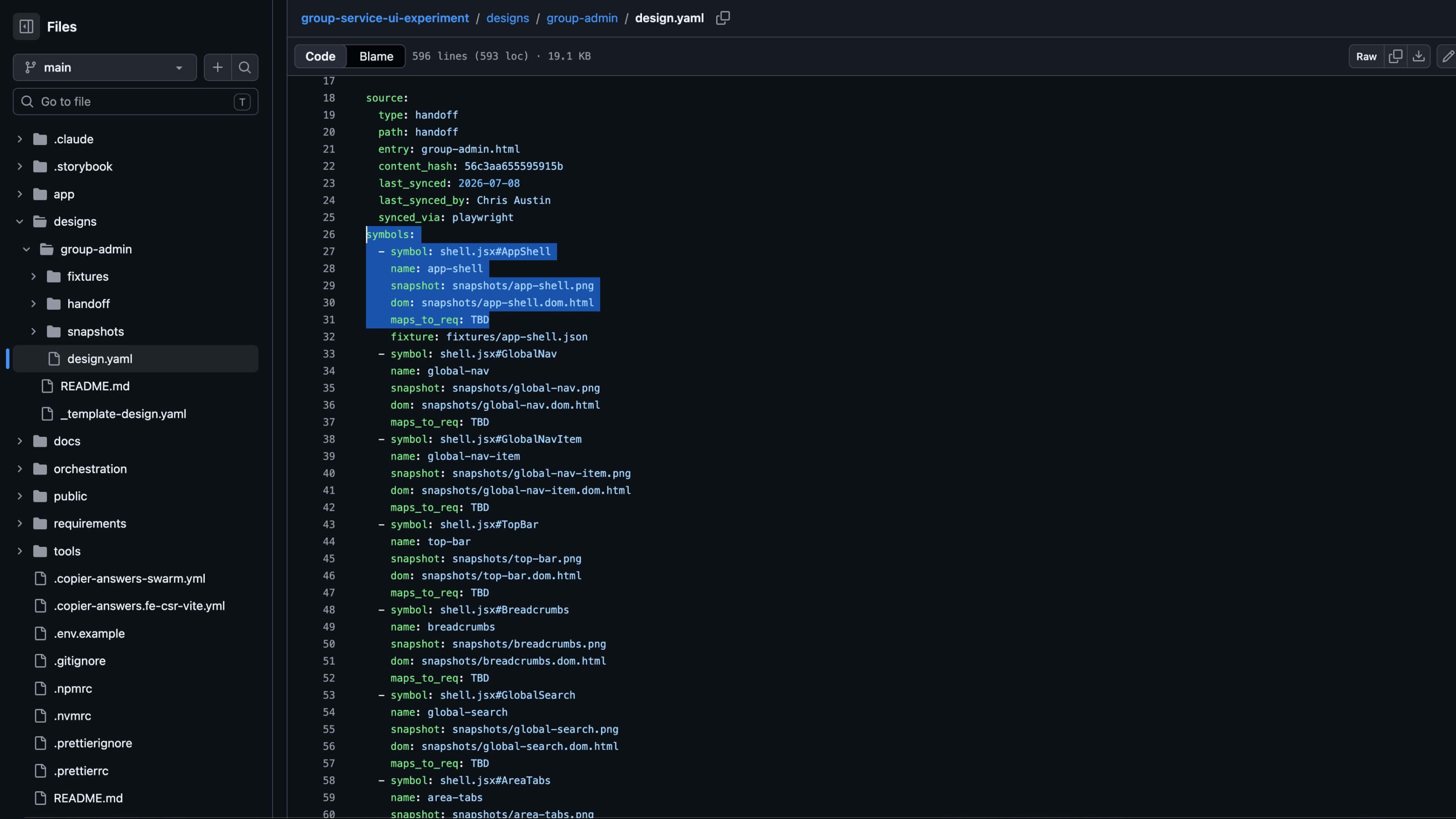
Task: Click the requirements folder icon
Action: click(40, 523)
